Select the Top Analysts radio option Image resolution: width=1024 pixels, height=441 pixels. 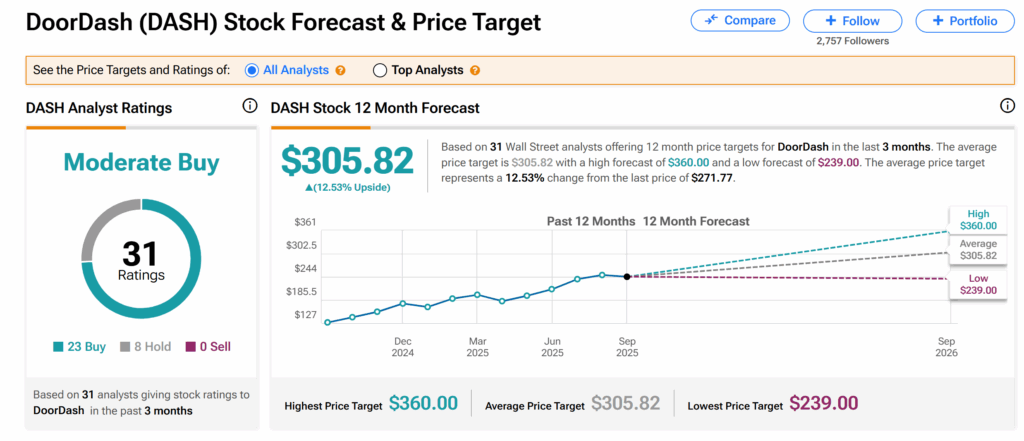[x=380, y=70]
